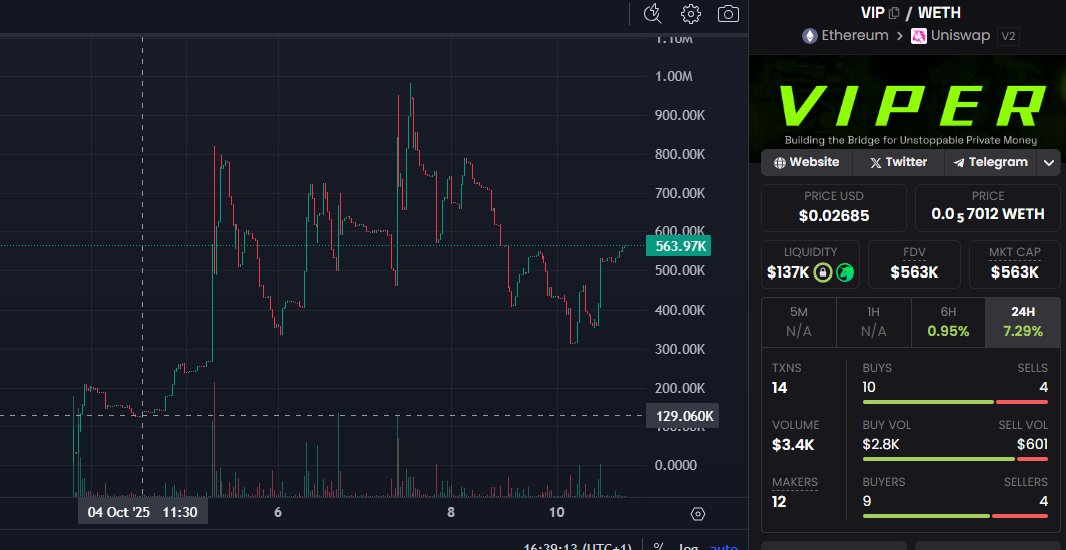1066x550 pixels.
Task: Open the timezone clock 16:39:13 (UTC+1)
Action: (577, 547)
